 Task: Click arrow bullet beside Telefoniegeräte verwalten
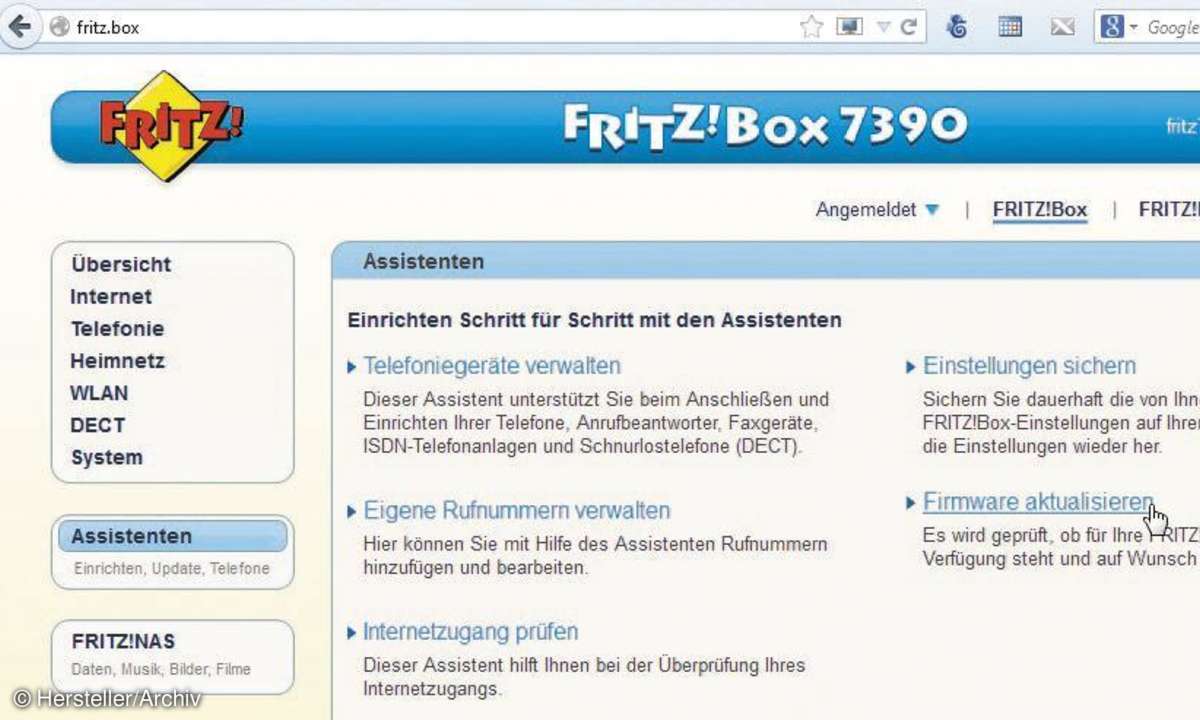[x=351, y=368]
